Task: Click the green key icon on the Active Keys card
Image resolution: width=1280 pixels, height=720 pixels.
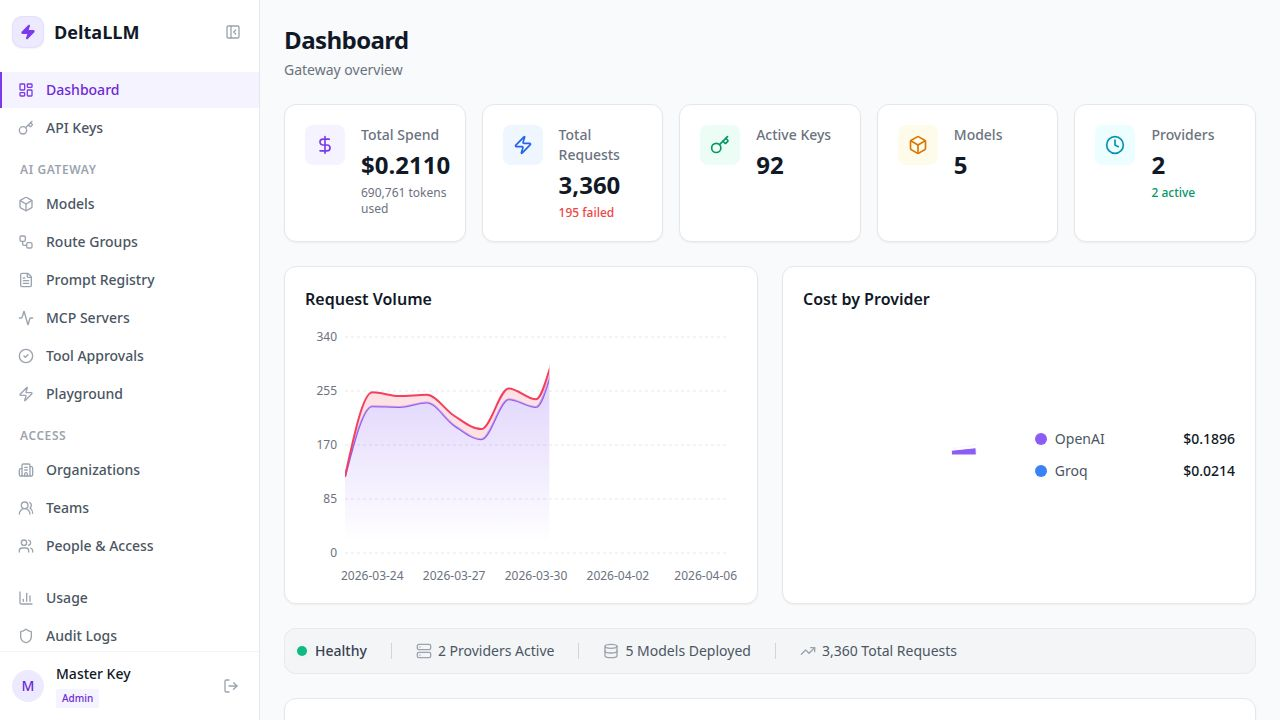Action: click(x=720, y=145)
